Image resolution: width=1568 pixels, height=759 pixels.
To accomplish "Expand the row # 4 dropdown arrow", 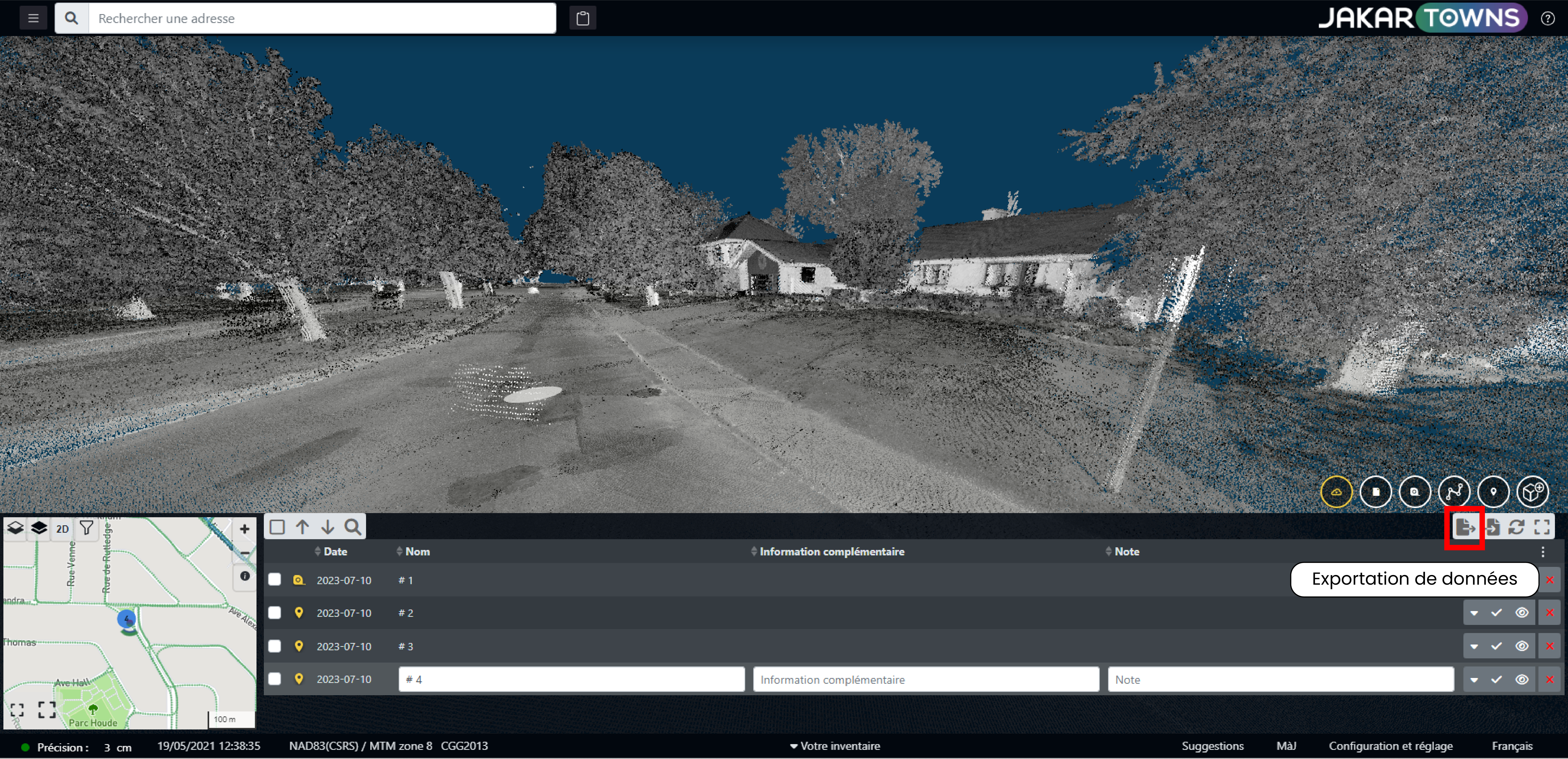I will [x=1474, y=679].
